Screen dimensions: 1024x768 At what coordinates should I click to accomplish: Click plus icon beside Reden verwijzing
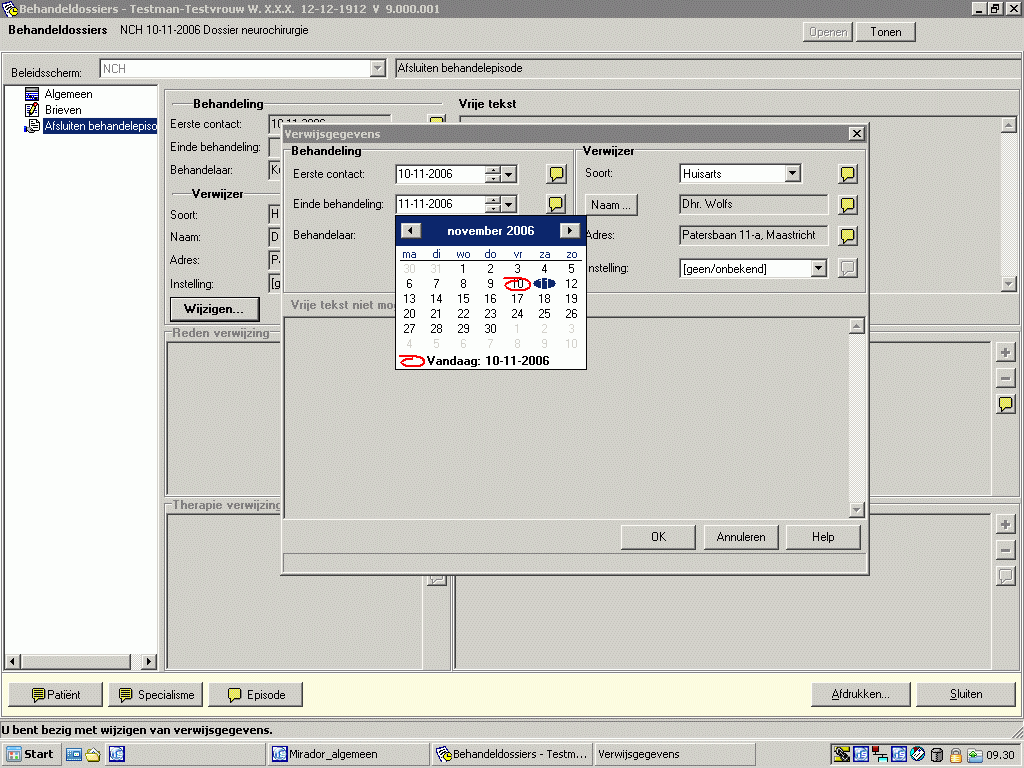pos(1006,352)
